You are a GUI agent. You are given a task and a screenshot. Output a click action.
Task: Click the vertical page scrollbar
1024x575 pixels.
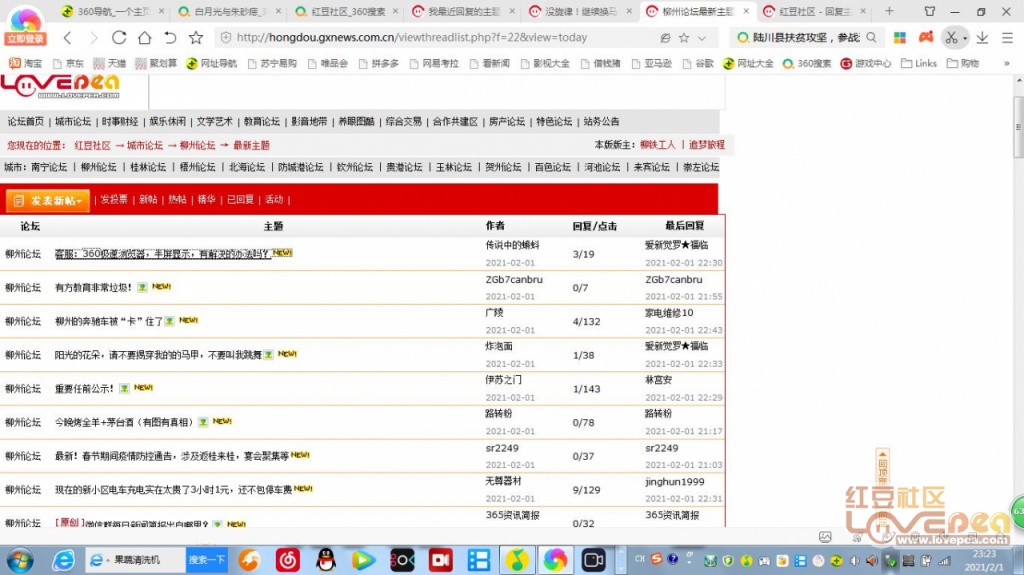(1018, 128)
